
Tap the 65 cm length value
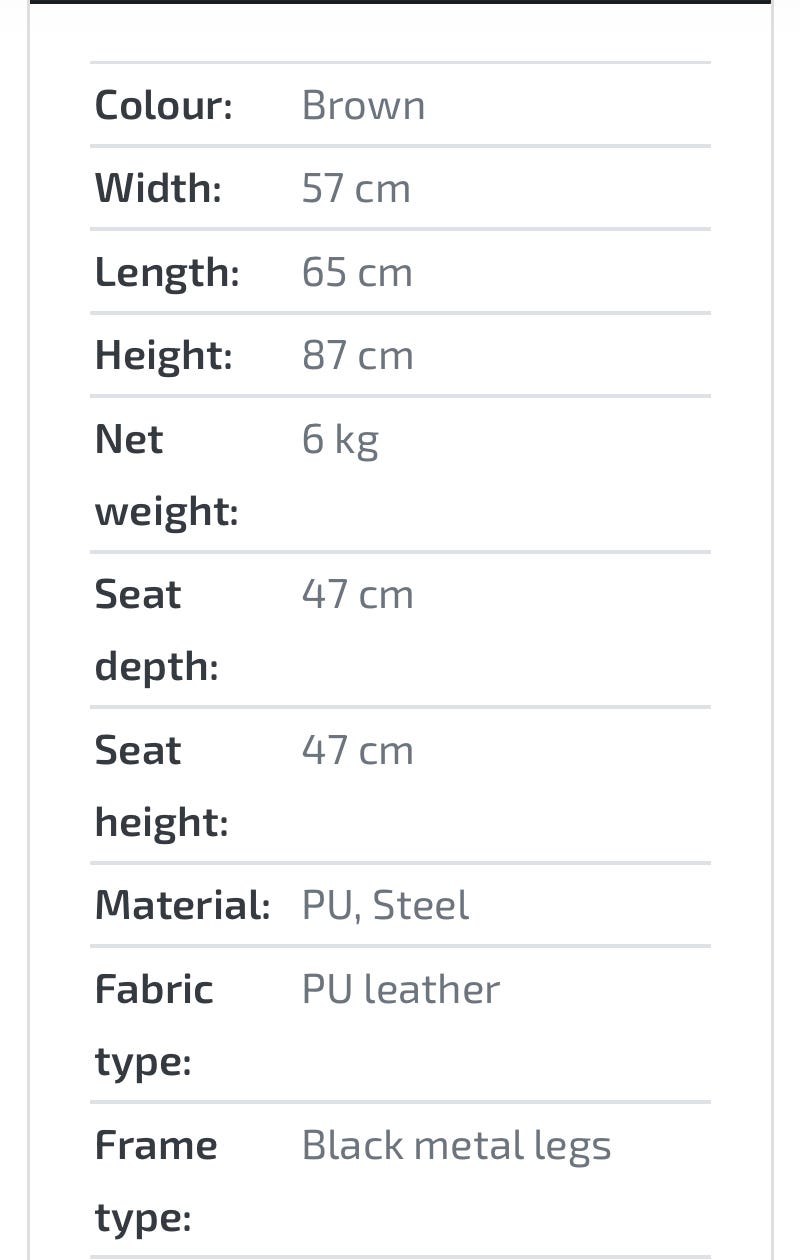357,272
